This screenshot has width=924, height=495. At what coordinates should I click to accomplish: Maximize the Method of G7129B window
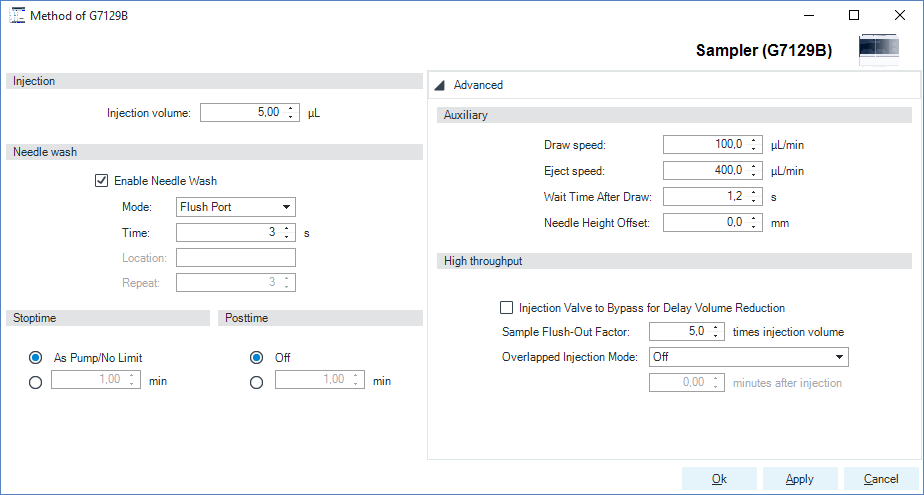click(x=853, y=16)
